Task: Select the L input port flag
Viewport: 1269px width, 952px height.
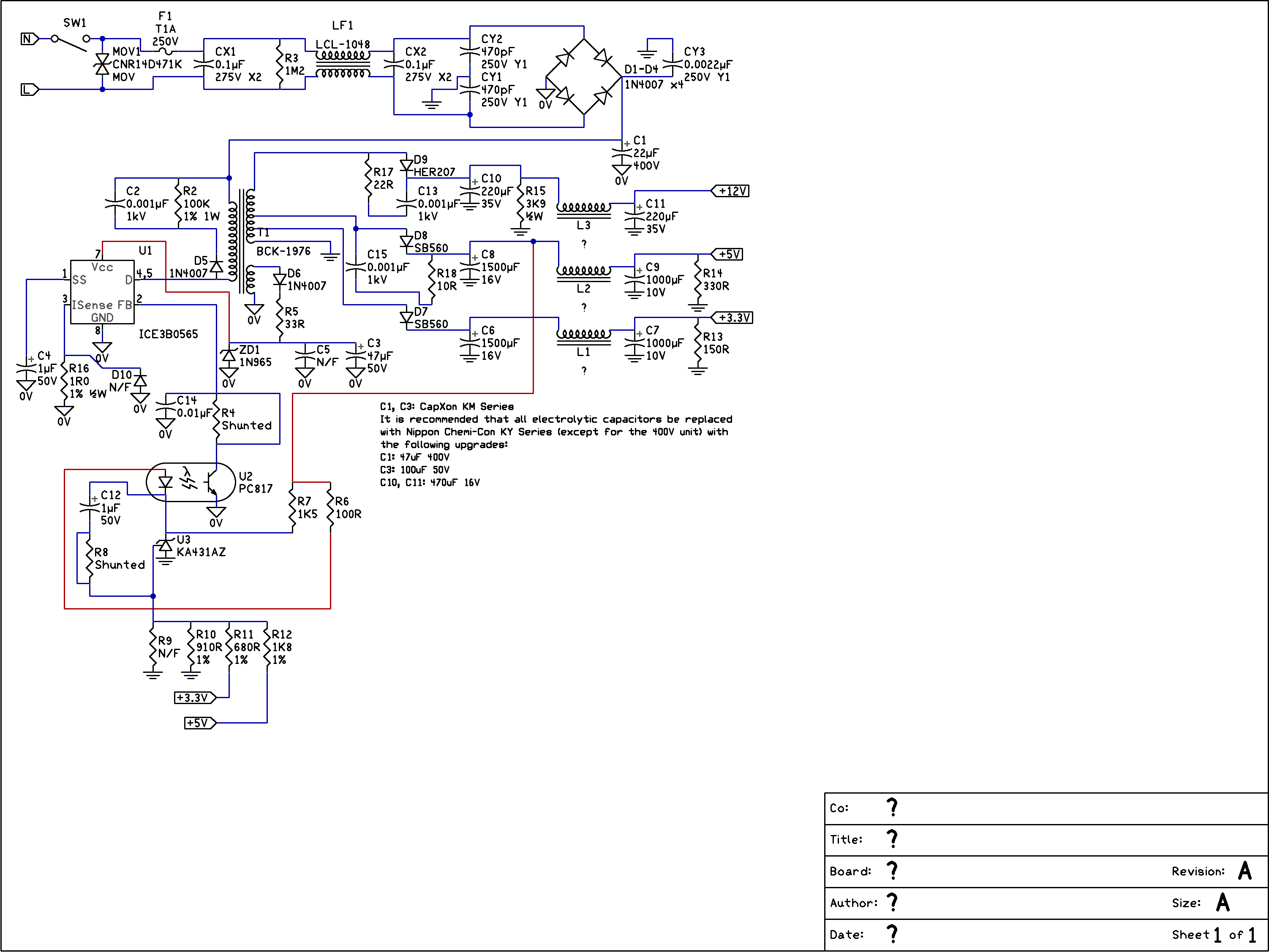Action: tap(30, 90)
